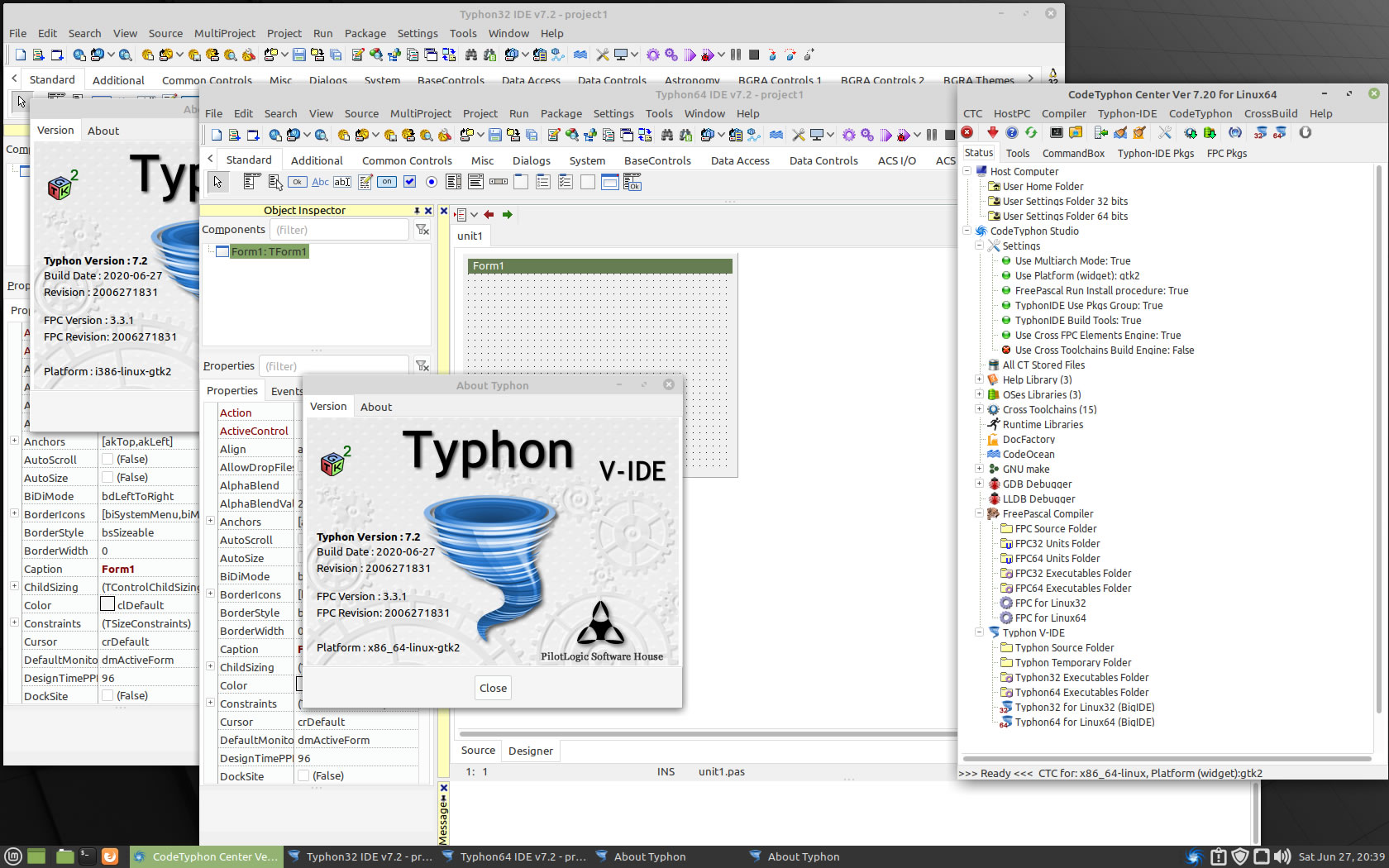Collapse the FreePascal Compiler tree node
The image size is (1389, 868).
tap(980, 513)
